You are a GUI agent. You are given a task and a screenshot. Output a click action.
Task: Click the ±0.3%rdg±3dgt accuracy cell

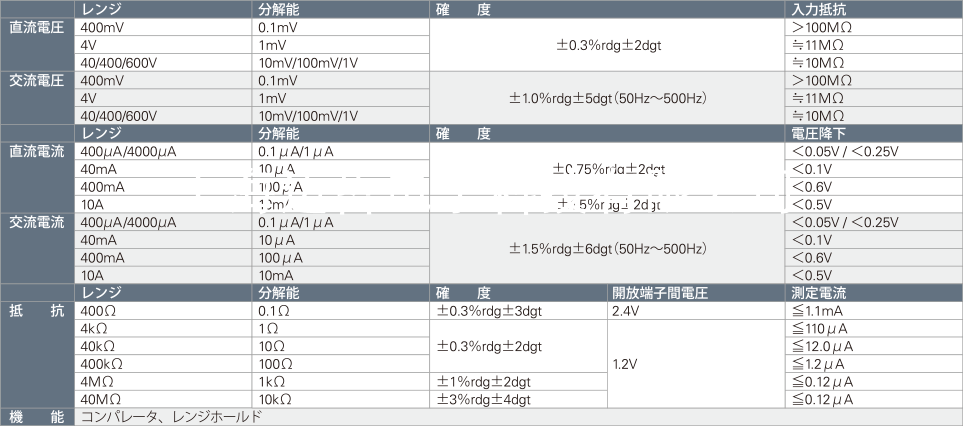[490, 311]
